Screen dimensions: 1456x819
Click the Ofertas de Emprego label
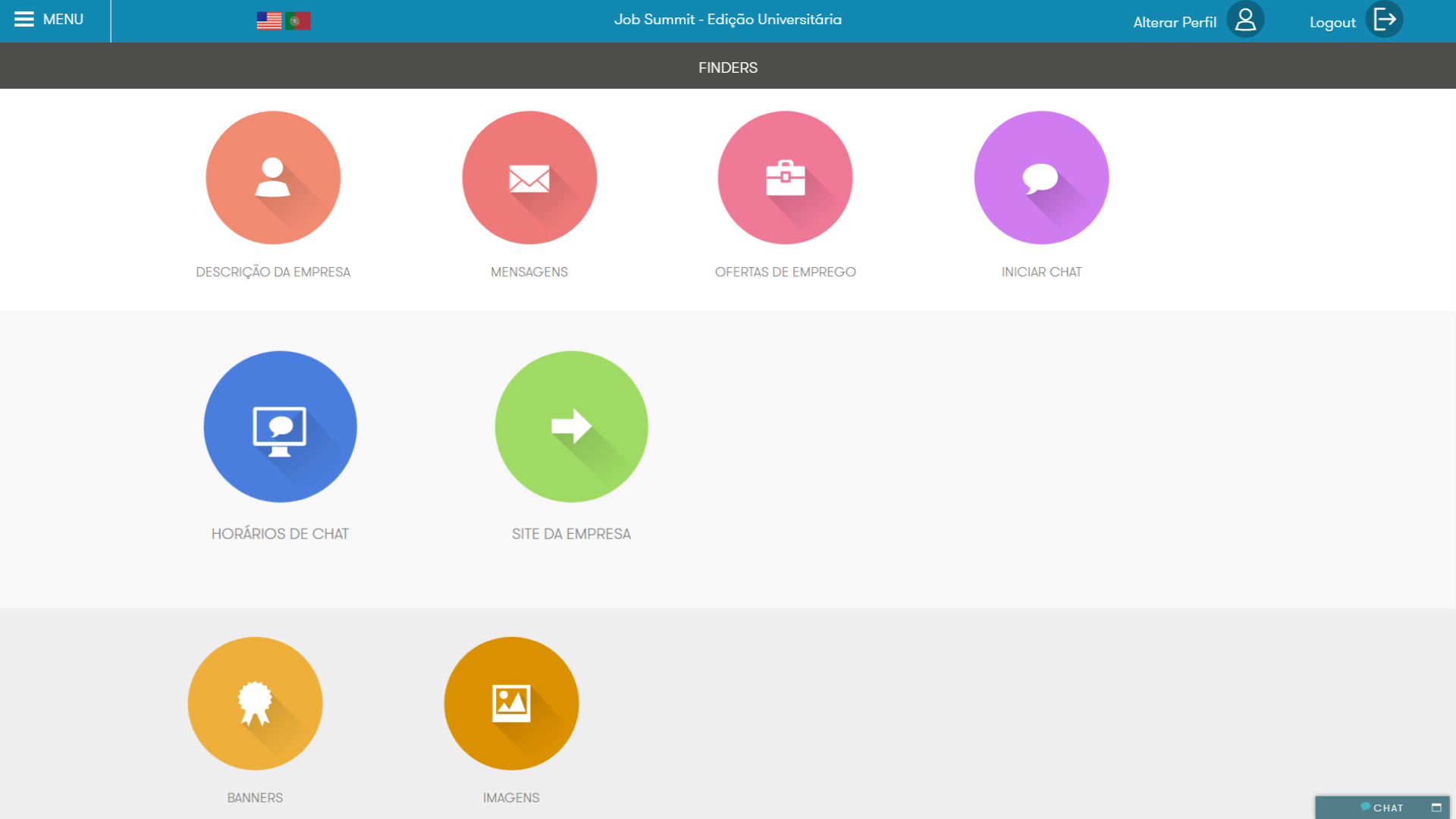coord(785,272)
